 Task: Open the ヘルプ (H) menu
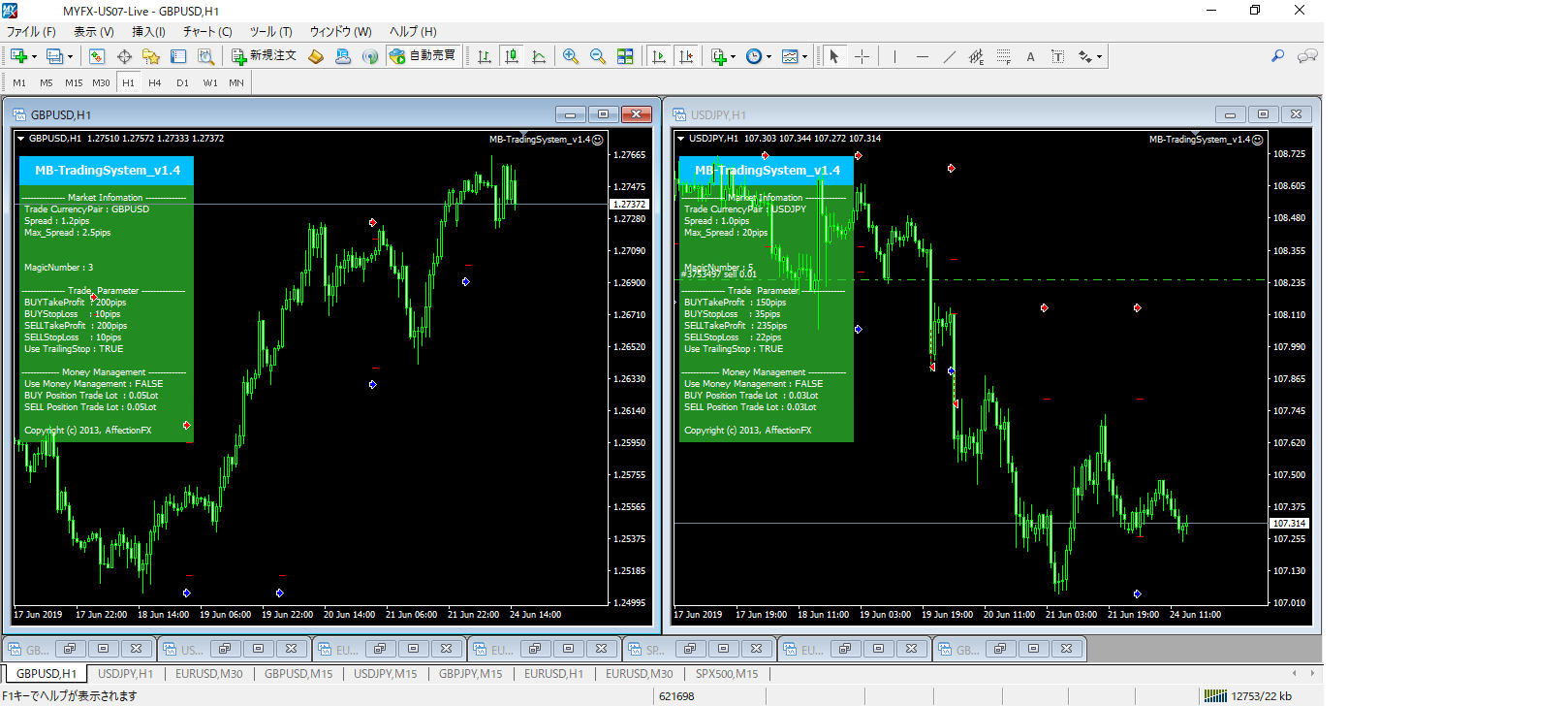pos(413,32)
